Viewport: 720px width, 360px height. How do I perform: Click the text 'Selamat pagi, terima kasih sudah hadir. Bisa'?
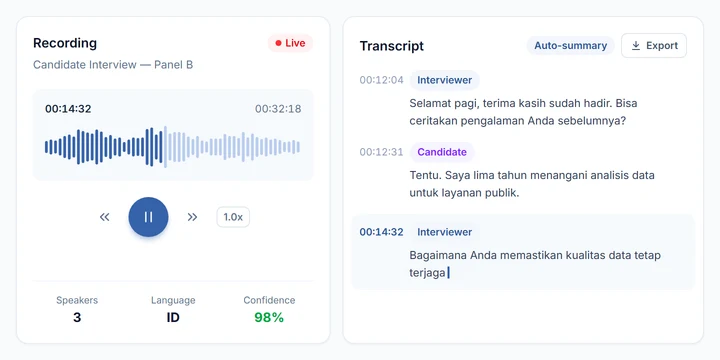(x=523, y=103)
